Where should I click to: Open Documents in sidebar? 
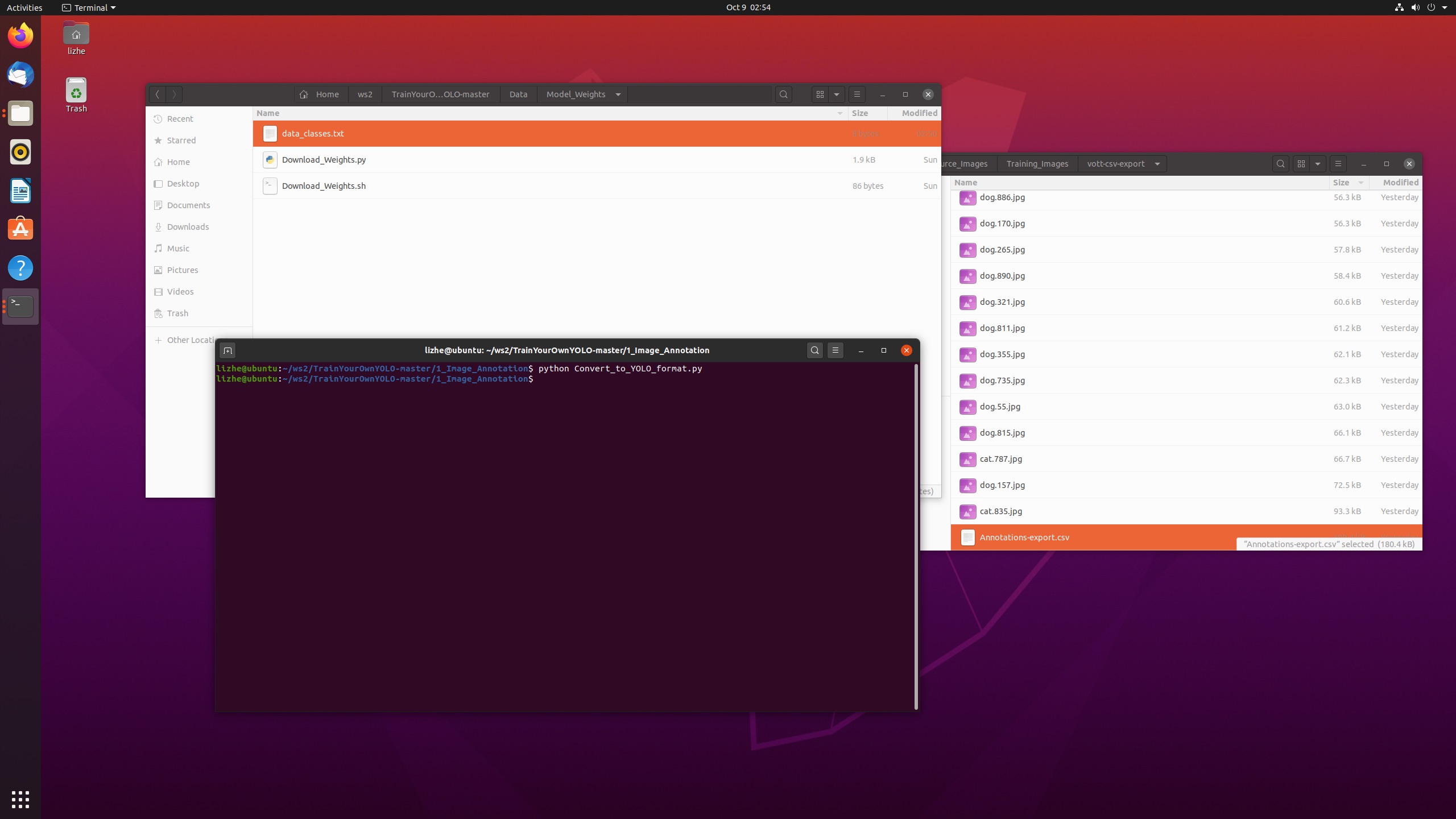pos(198,205)
